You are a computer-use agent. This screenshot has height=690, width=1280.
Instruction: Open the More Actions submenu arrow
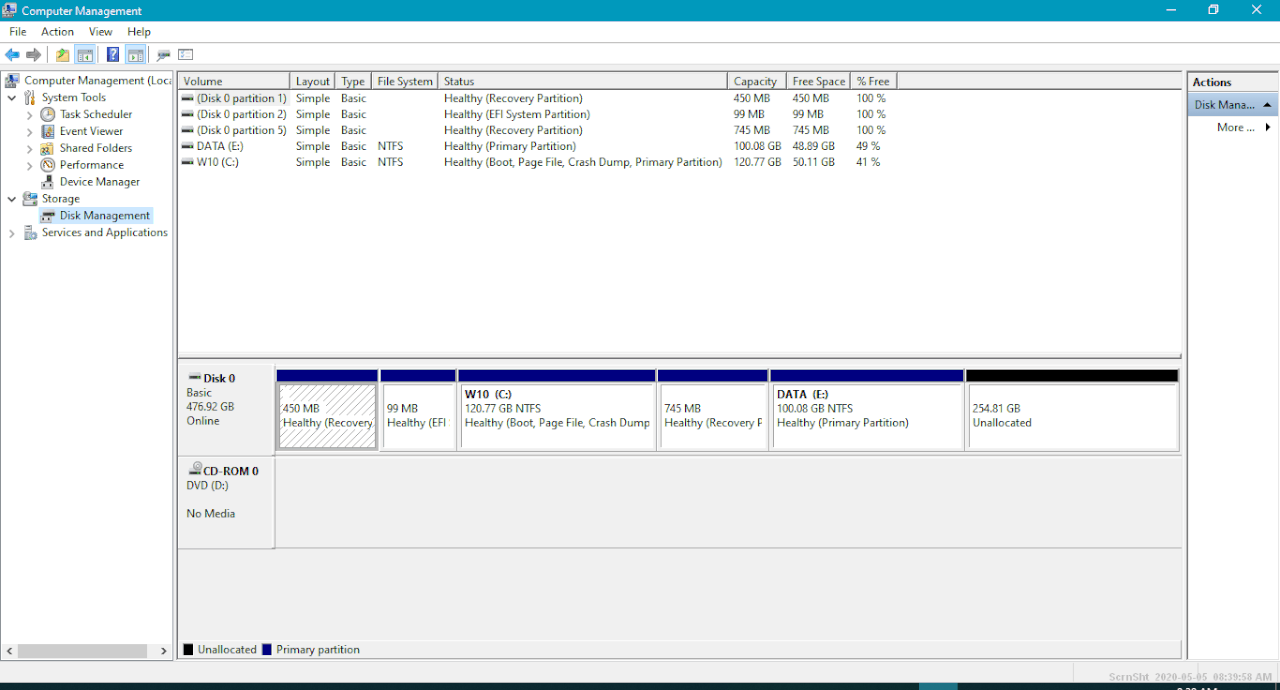tap(1268, 127)
